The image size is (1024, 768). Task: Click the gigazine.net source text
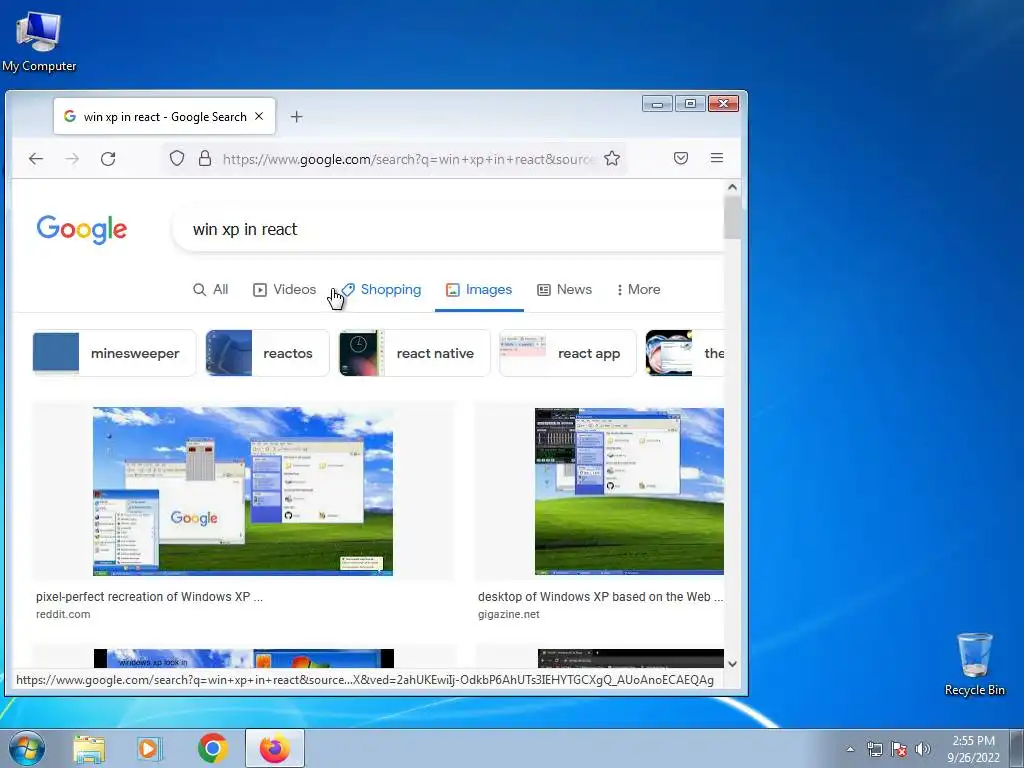click(x=509, y=615)
